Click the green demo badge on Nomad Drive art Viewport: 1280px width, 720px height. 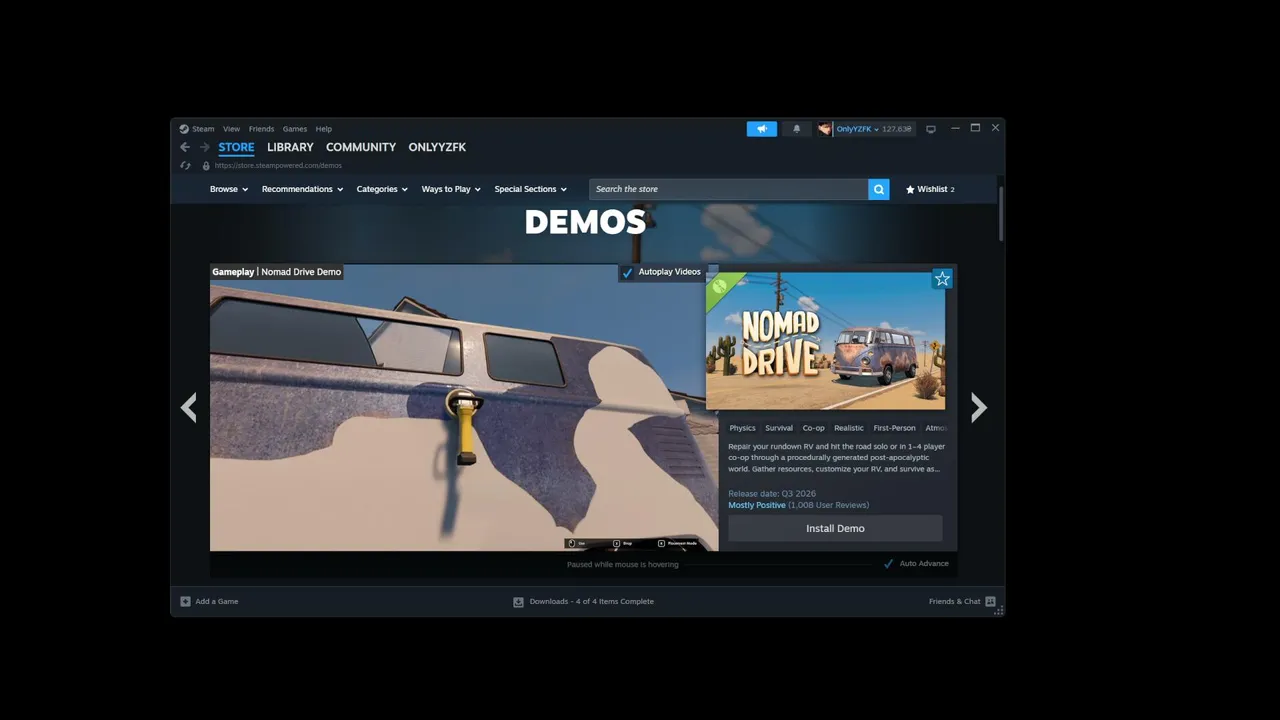click(x=720, y=286)
